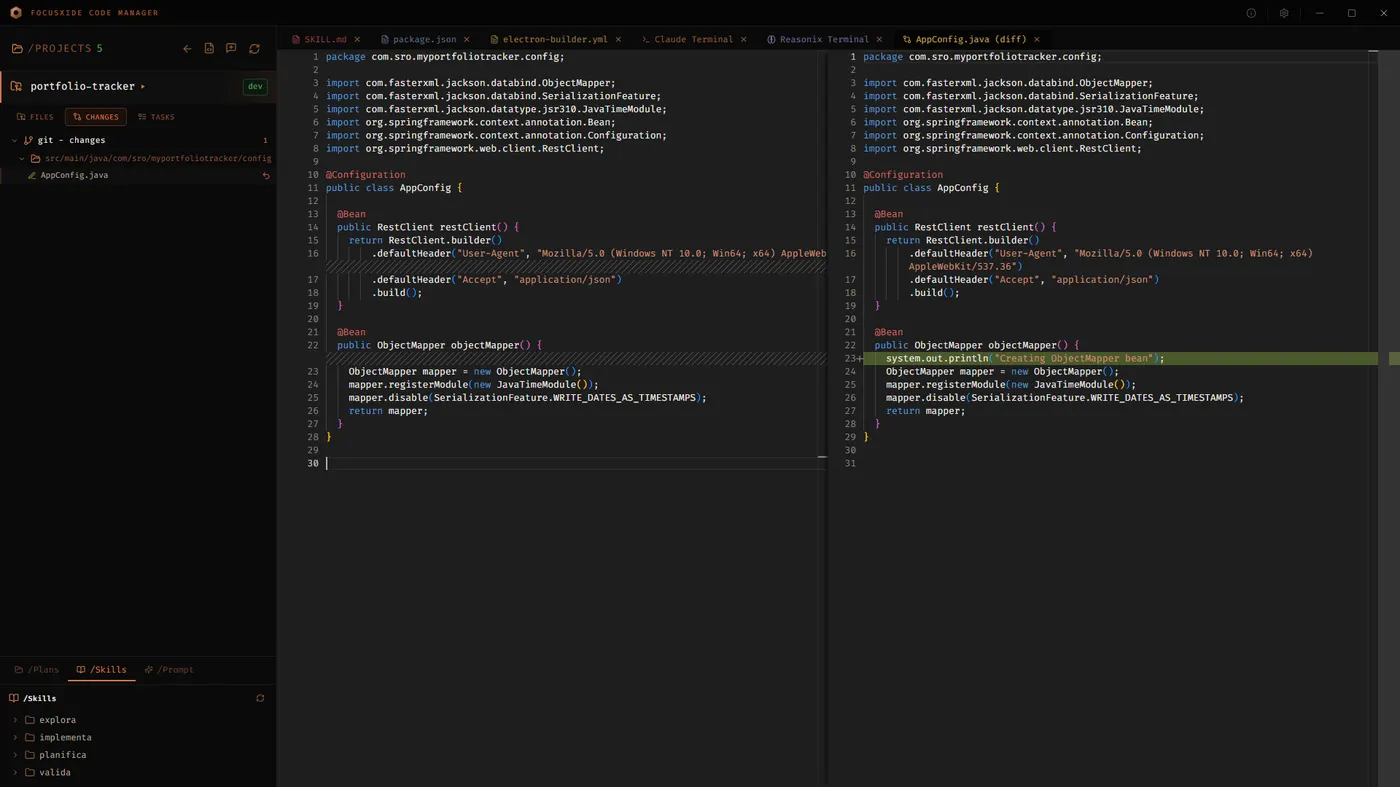The width and height of the screenshot is (1400, 787).
Task: Click line number 23 in right diff pane
Action: click(850, 358)
